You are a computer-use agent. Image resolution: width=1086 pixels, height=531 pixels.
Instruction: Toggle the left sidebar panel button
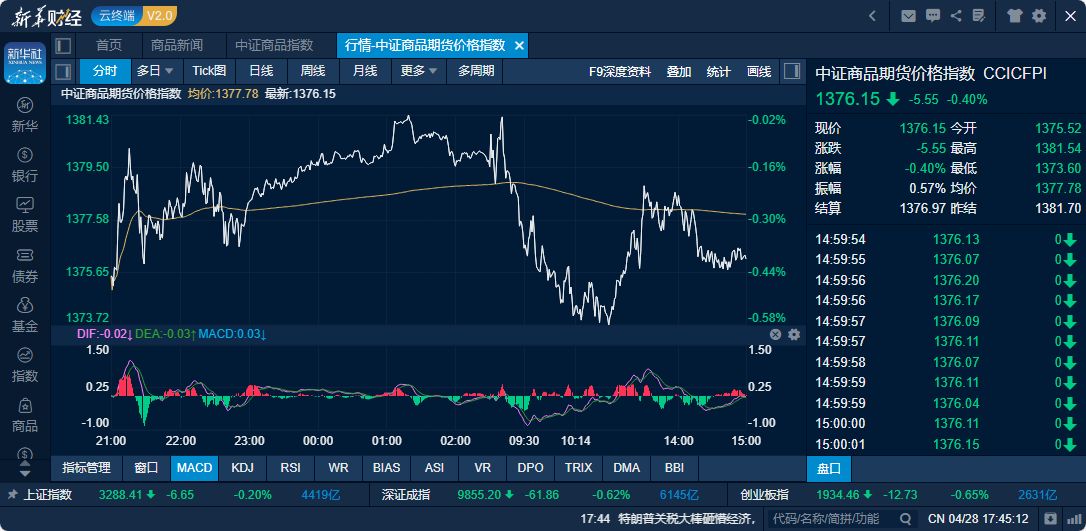63,46
